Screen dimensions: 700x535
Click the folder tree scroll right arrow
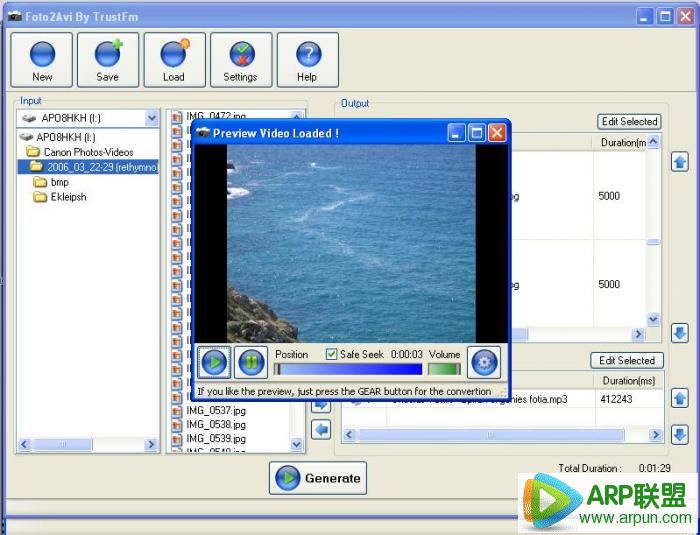click(x=151, y=444)
